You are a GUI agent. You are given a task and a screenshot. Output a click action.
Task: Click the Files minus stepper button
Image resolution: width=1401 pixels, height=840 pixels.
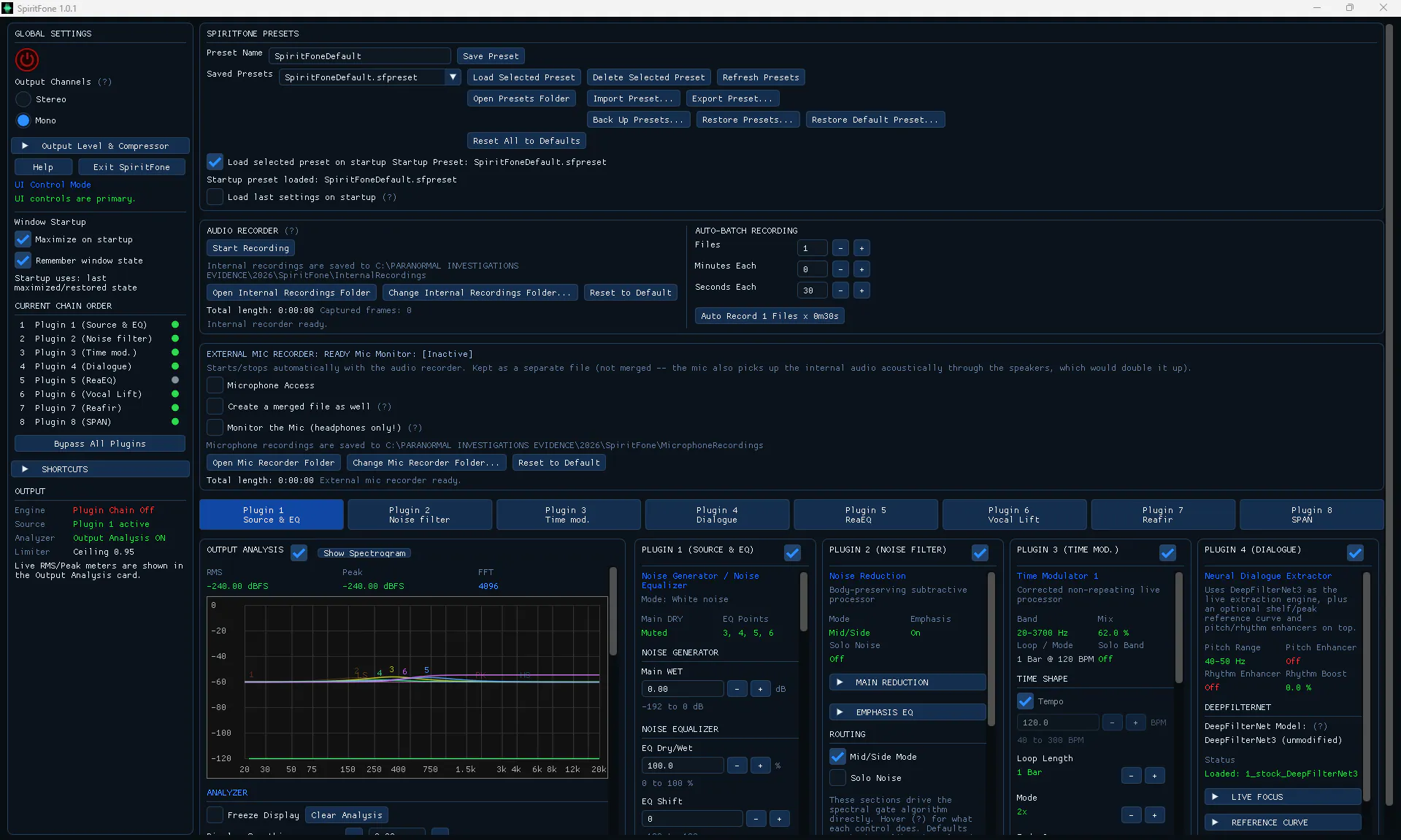click(x=840, y=248)
